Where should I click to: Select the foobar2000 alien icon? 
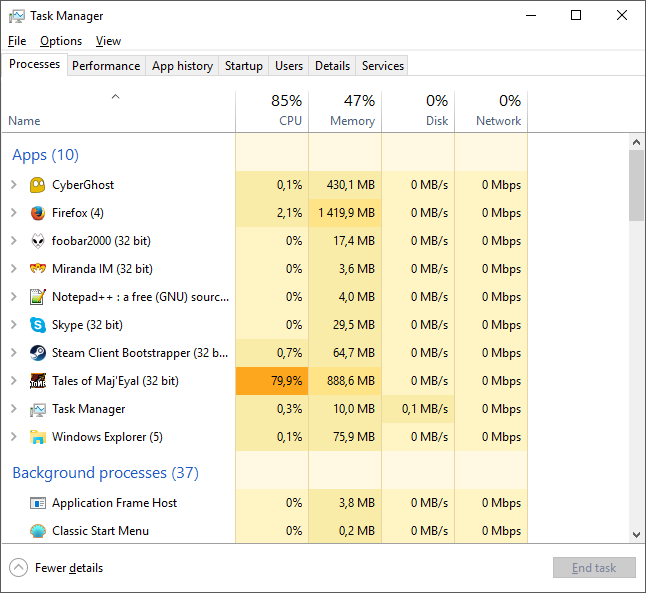[38, 241]
